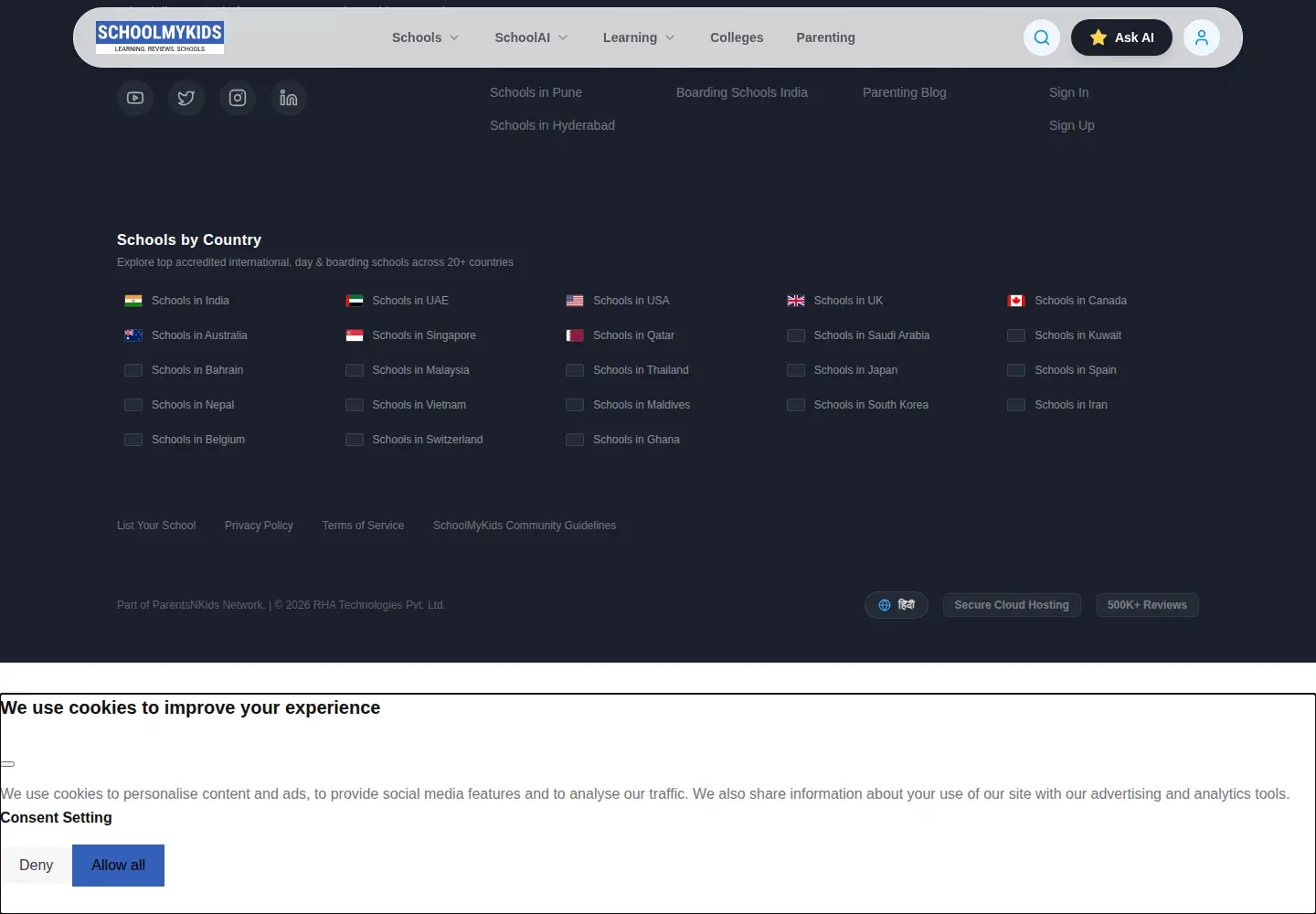Click the 500K+ Reviews badge

1147,605
